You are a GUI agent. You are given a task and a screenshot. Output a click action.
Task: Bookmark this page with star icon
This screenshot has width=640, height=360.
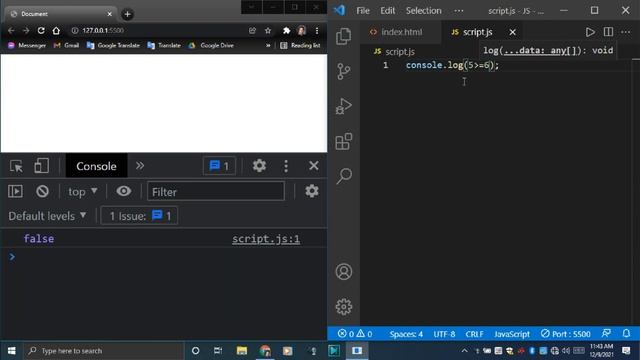click(x=268, y=31)
